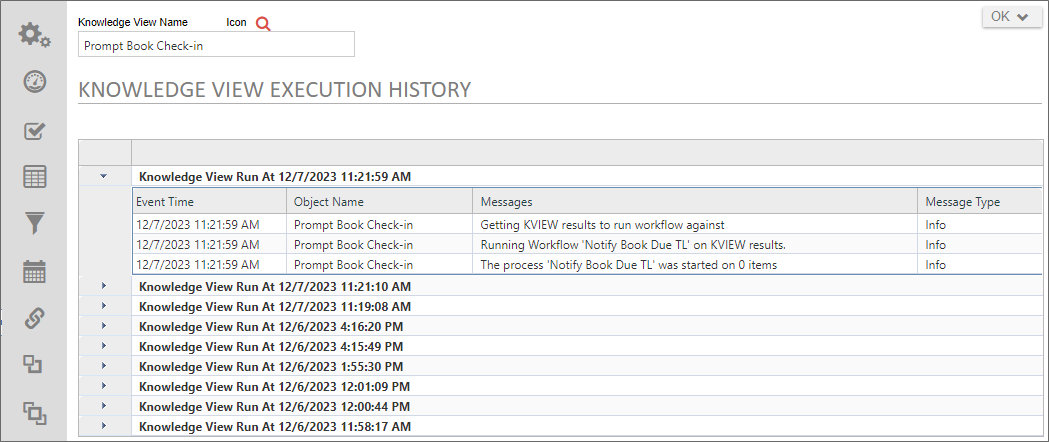Expand the run at 12/6/2023 4:16:20 PM
The height and width of the screenshot is (442, 1049).
coord(104,326)
